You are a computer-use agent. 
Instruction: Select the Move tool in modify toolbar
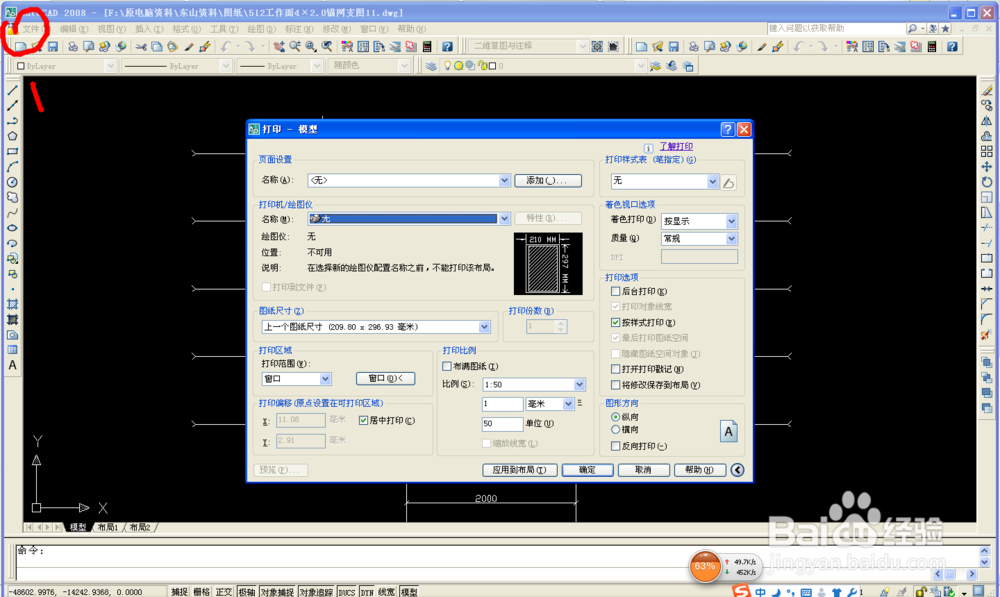point(987,166)
